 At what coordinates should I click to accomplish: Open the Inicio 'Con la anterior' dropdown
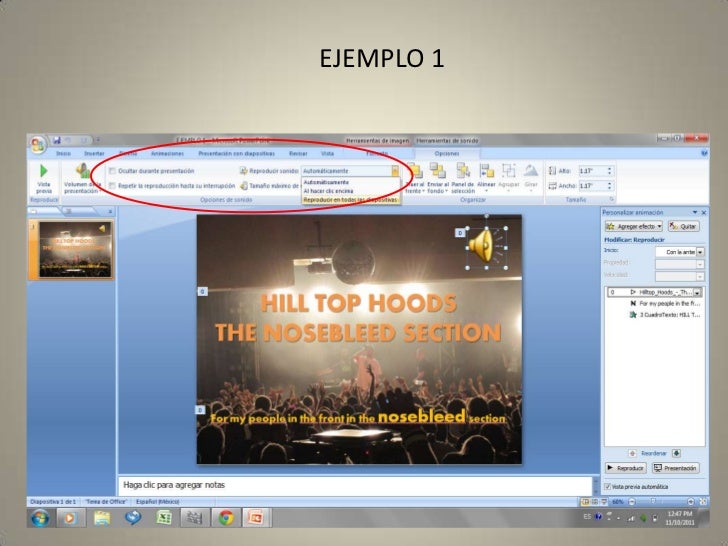coord(700,252)
